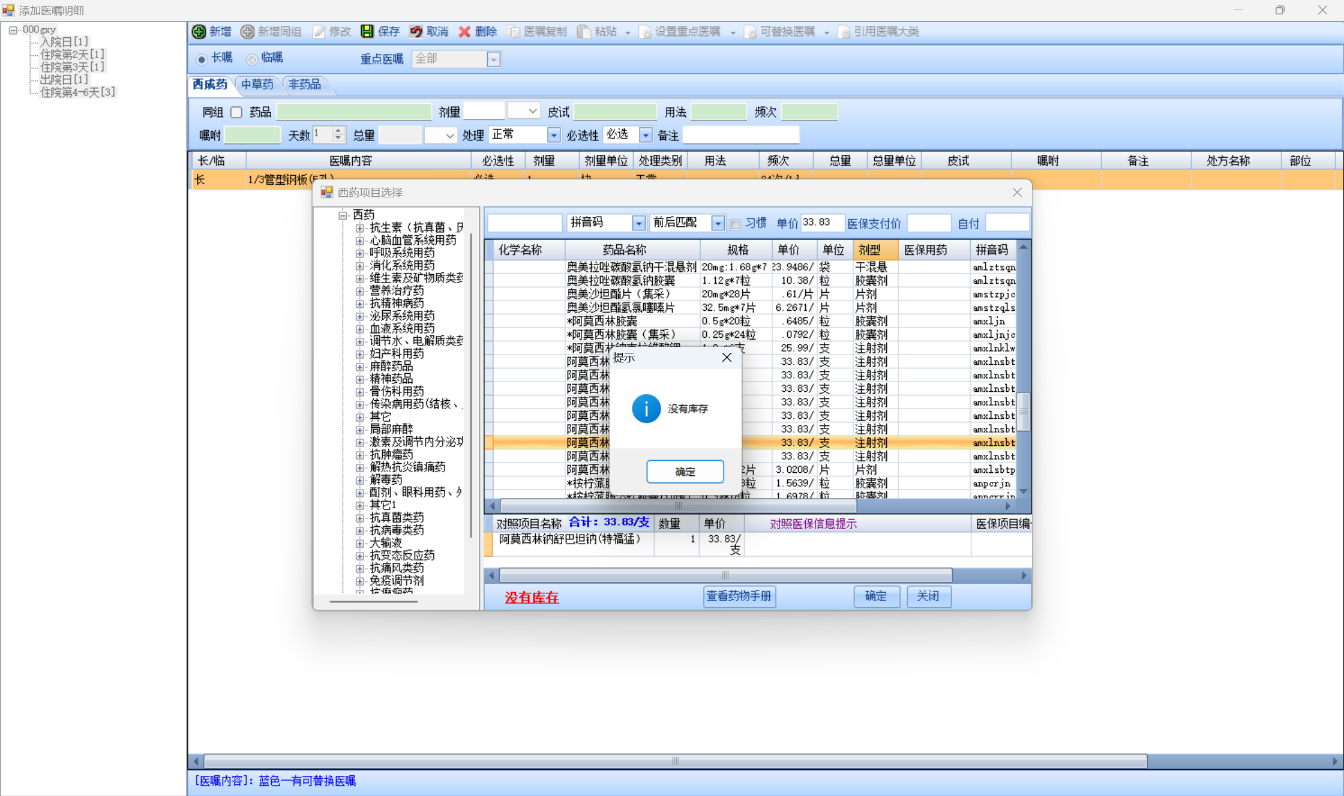
Task: Click the 取消 undo arrow icon
Action: click(416, 32)
